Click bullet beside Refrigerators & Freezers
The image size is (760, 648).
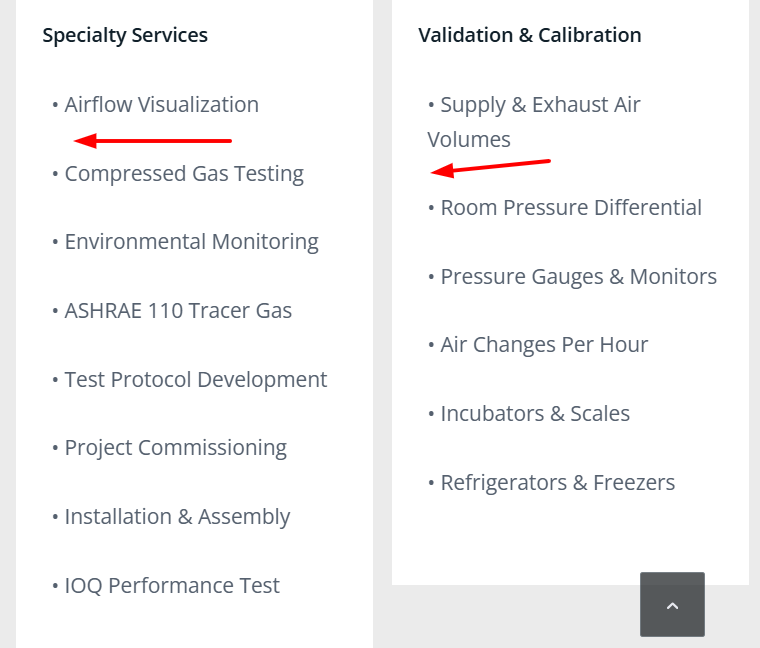(432, 483)
